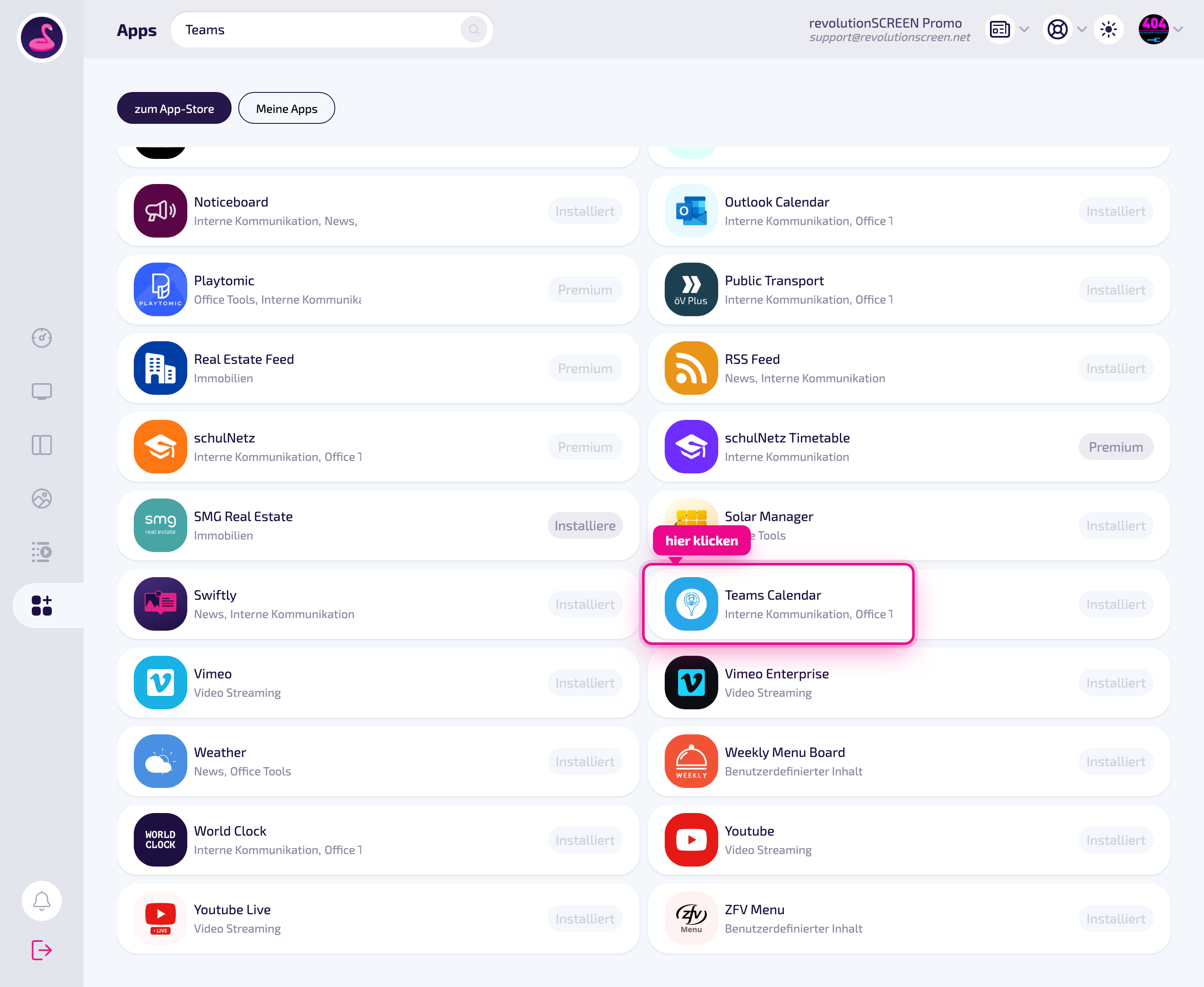
Task: Open the Vimeo Enterprise app icon
Action: (691, 682)
